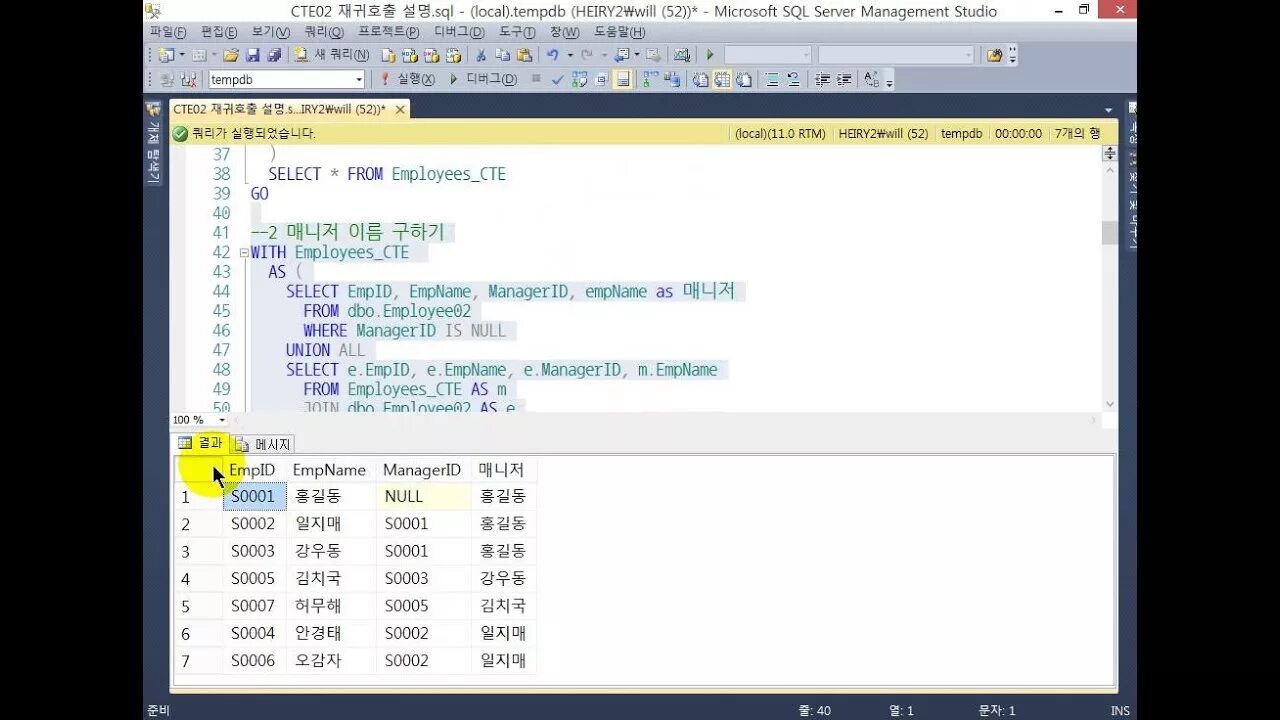Toggle Include Client Statistics
Viewport: 1280px width, 720px height.
pos(672,80)
